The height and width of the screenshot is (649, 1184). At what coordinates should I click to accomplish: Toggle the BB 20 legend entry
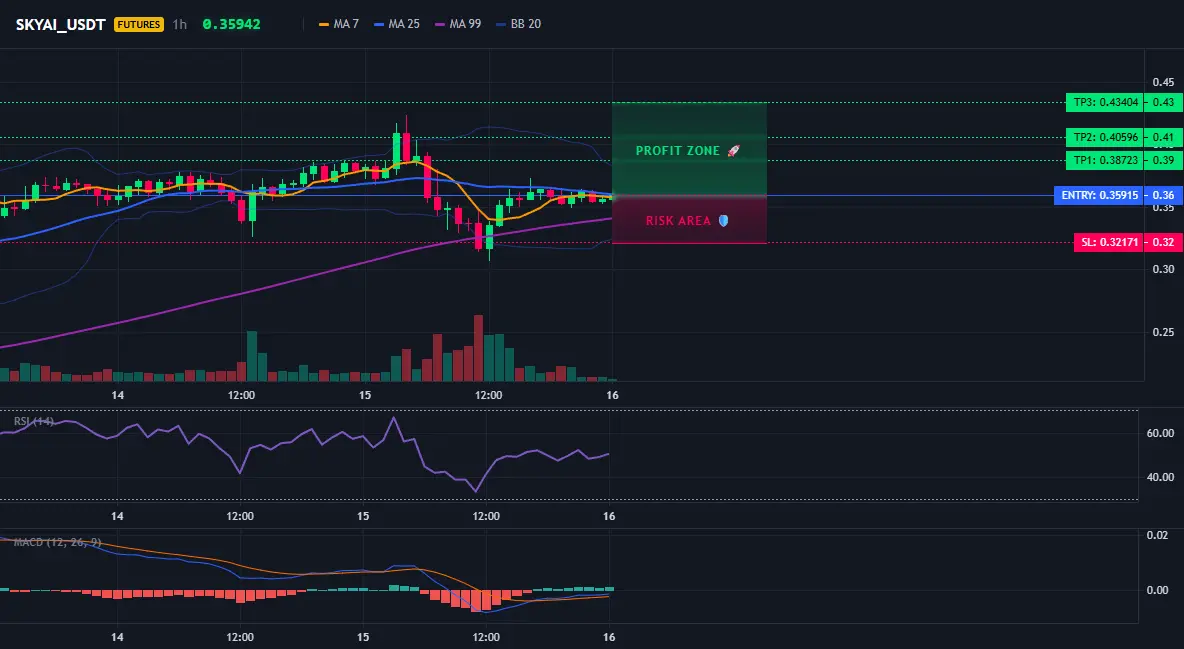(x=519, y=24)
